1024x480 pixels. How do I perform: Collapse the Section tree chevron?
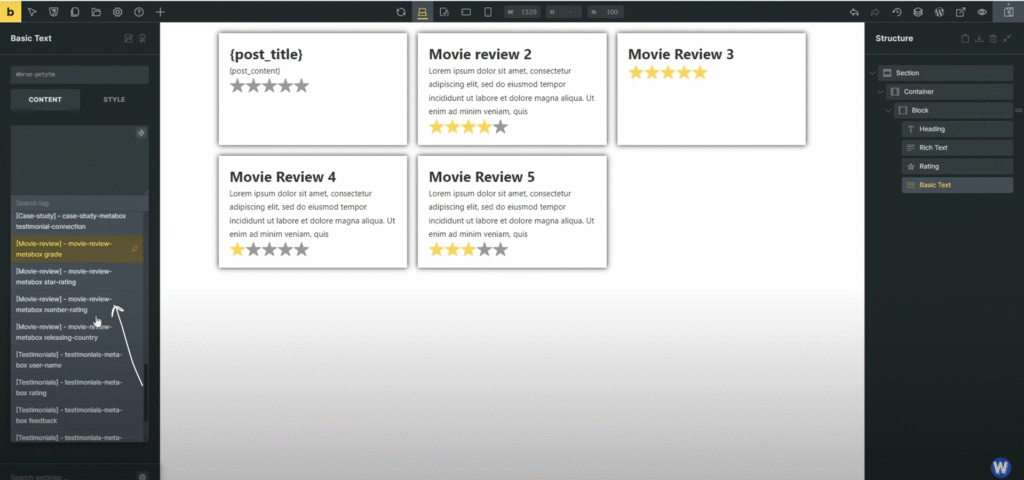coord(873,73)
